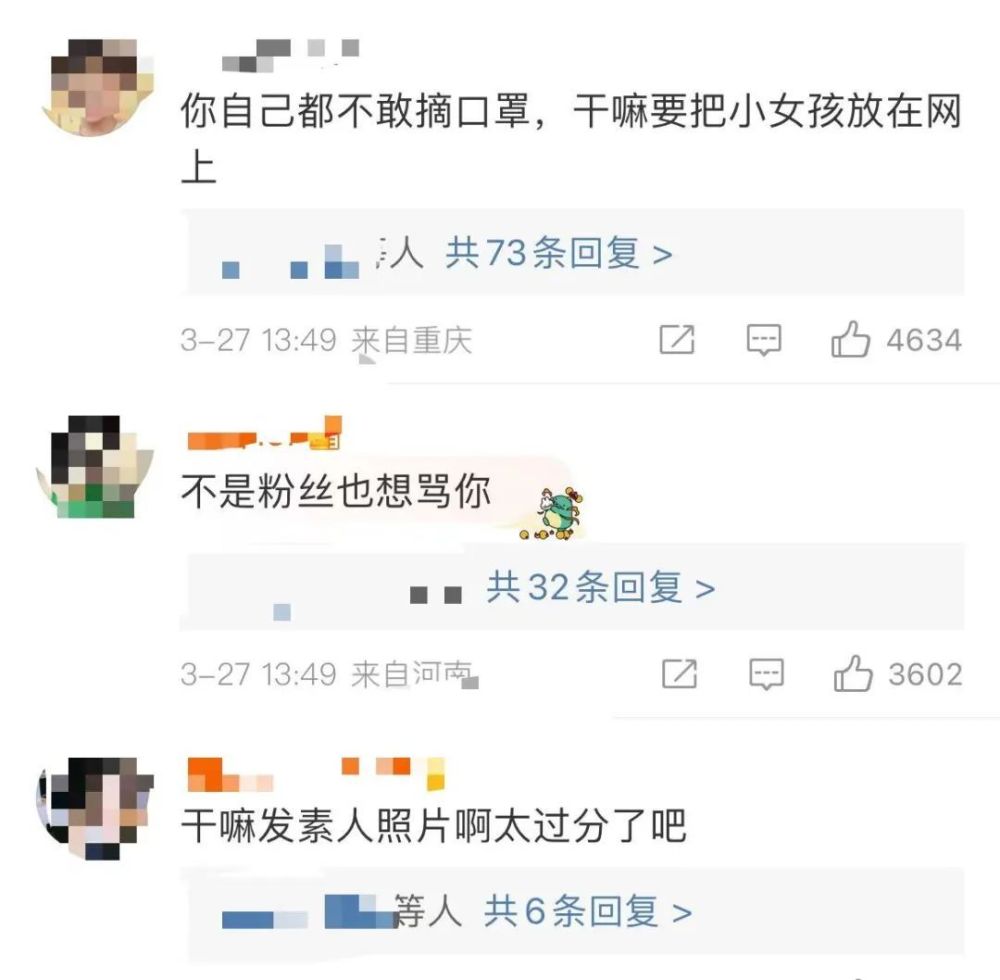Screen dimensions: 1000x980
Task: Expand 共6条回复 replies
Action: 588,911
